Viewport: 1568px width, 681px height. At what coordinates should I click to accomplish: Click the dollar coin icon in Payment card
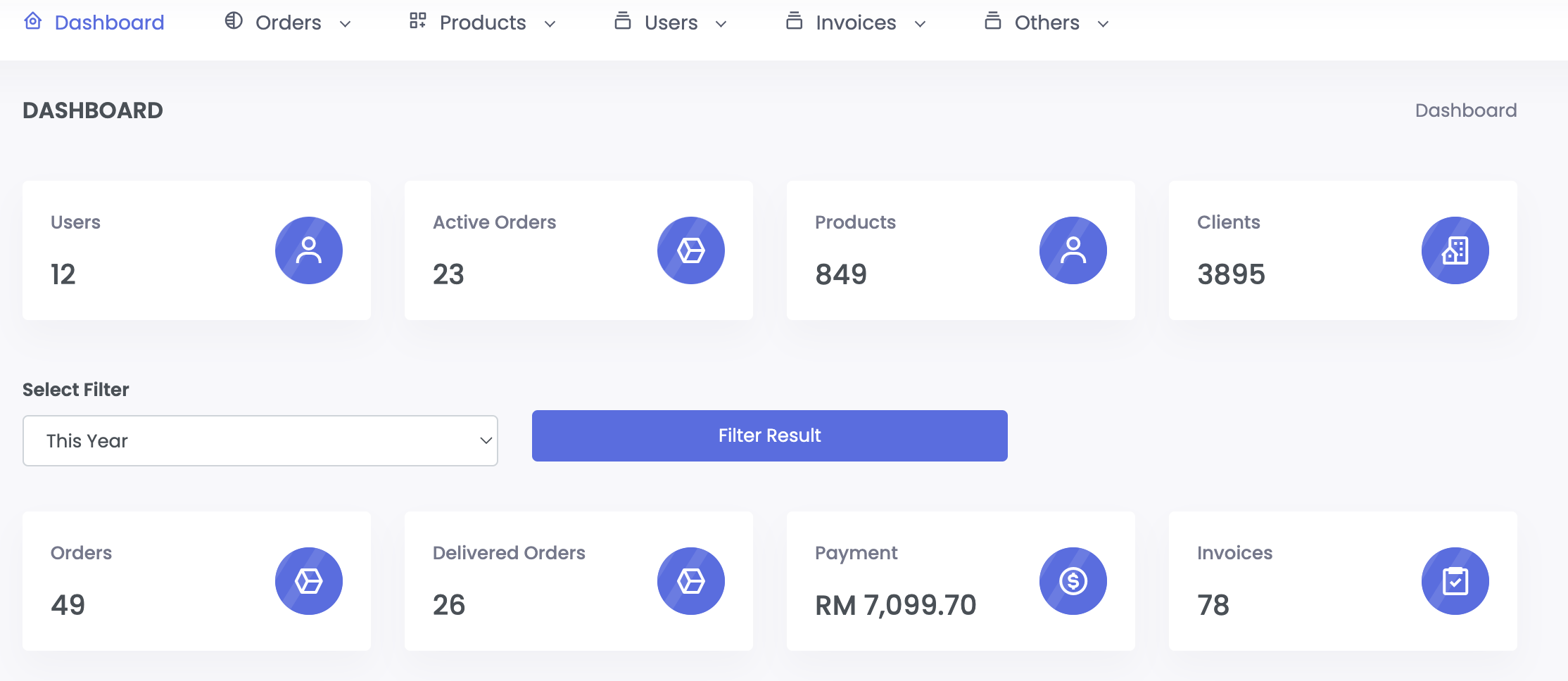(1073, 581)
